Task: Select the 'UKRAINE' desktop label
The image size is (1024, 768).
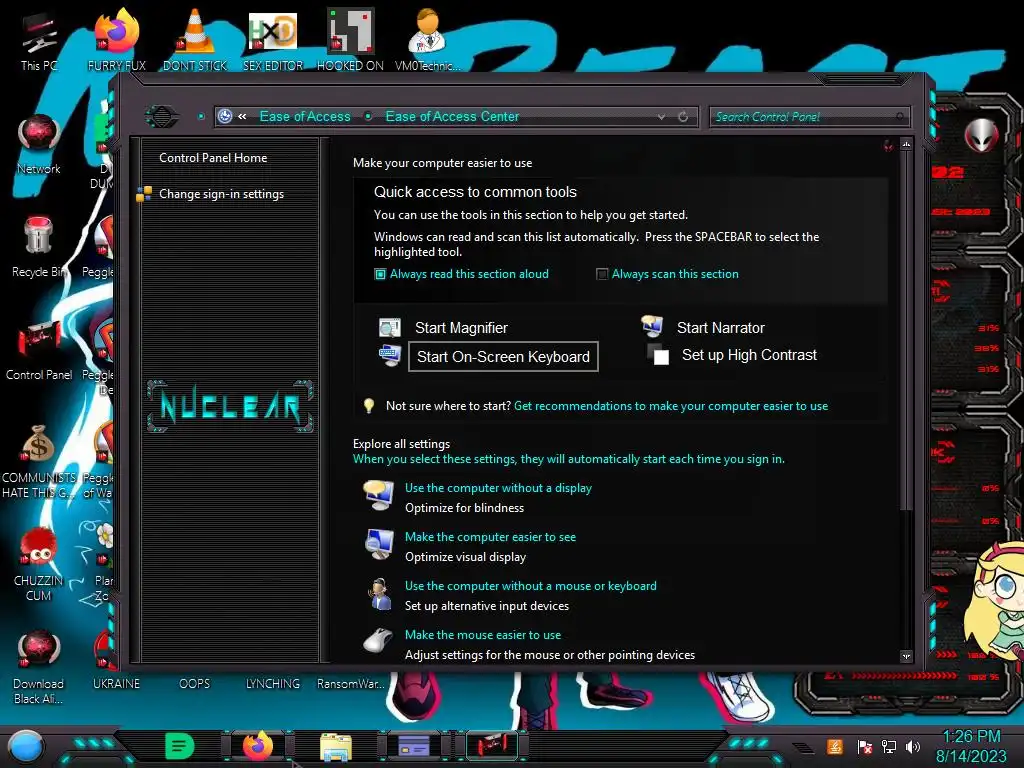Action: (116, 684)
